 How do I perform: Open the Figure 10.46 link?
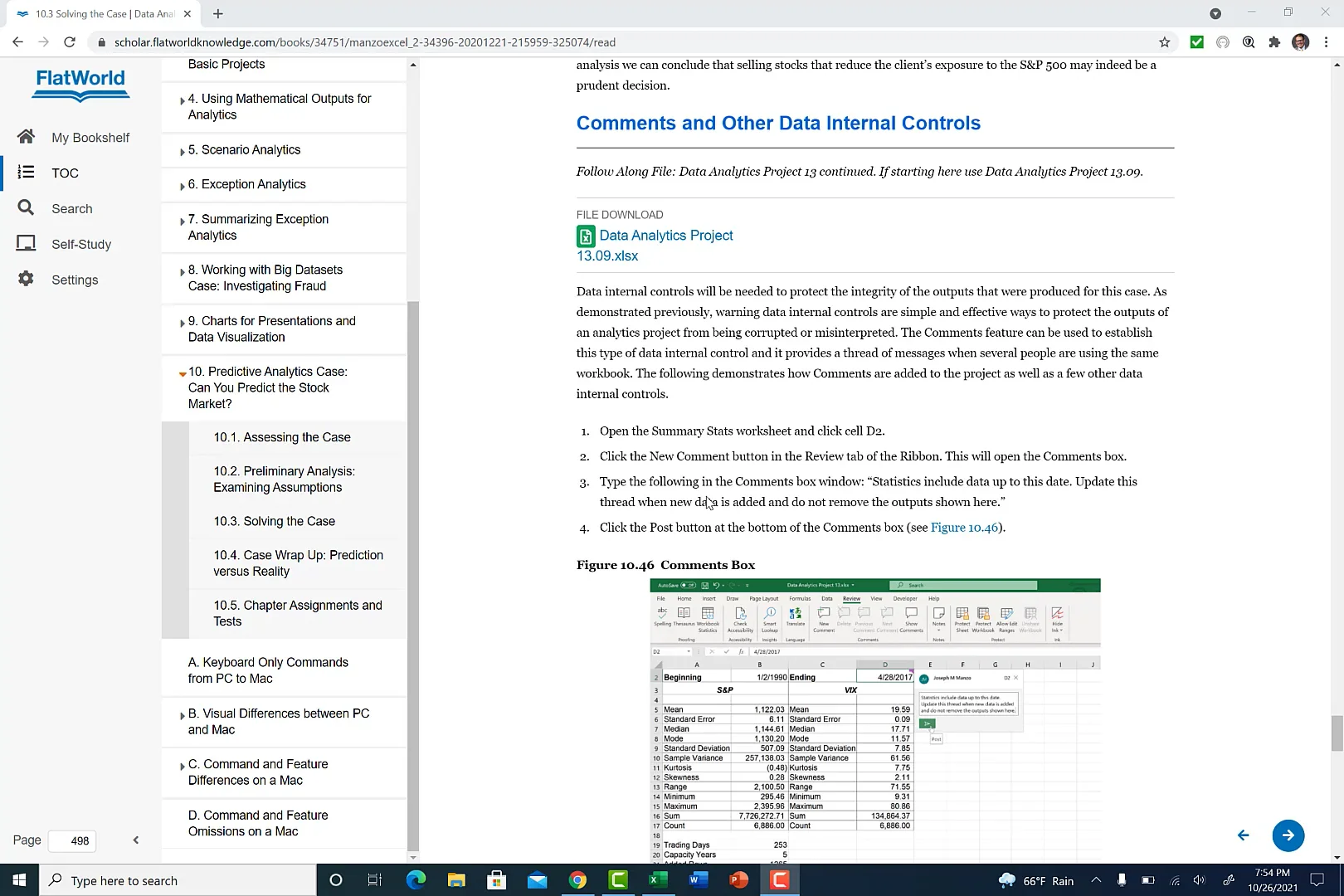coord(964,527)
